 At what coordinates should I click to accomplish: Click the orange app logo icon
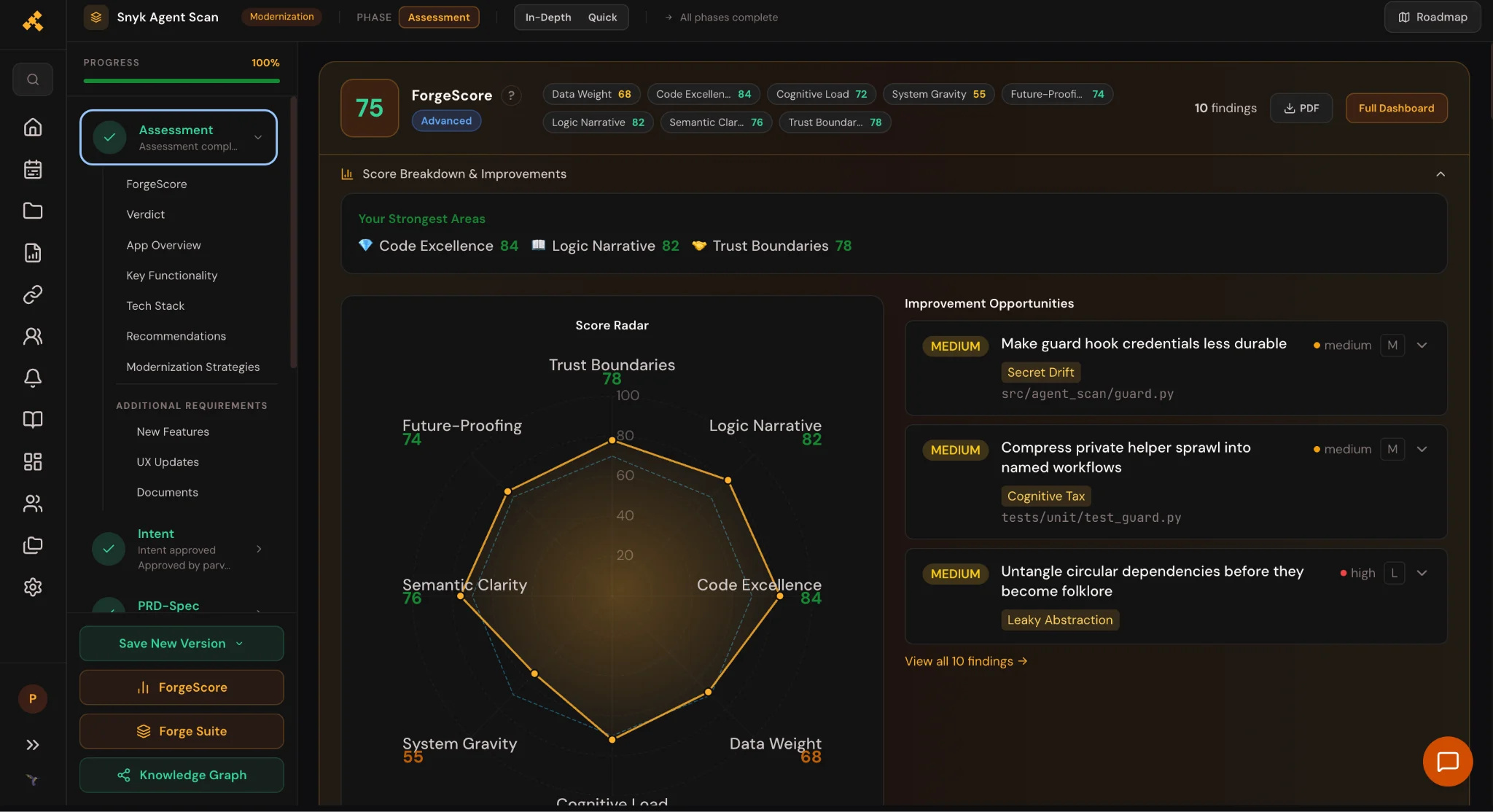click(x=33, y=21)
